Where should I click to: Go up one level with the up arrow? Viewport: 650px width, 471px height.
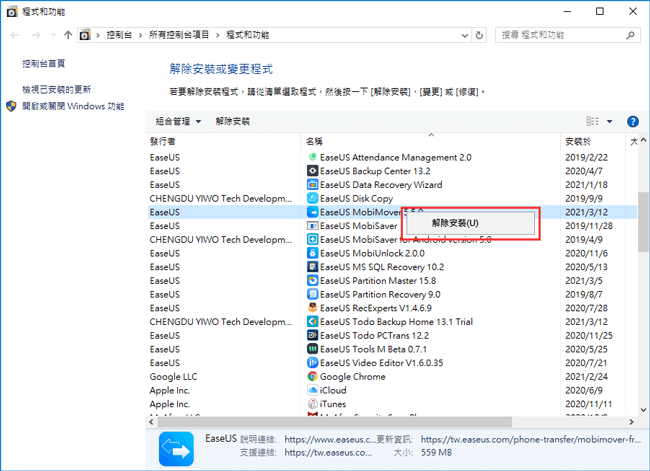click(68, 35)
